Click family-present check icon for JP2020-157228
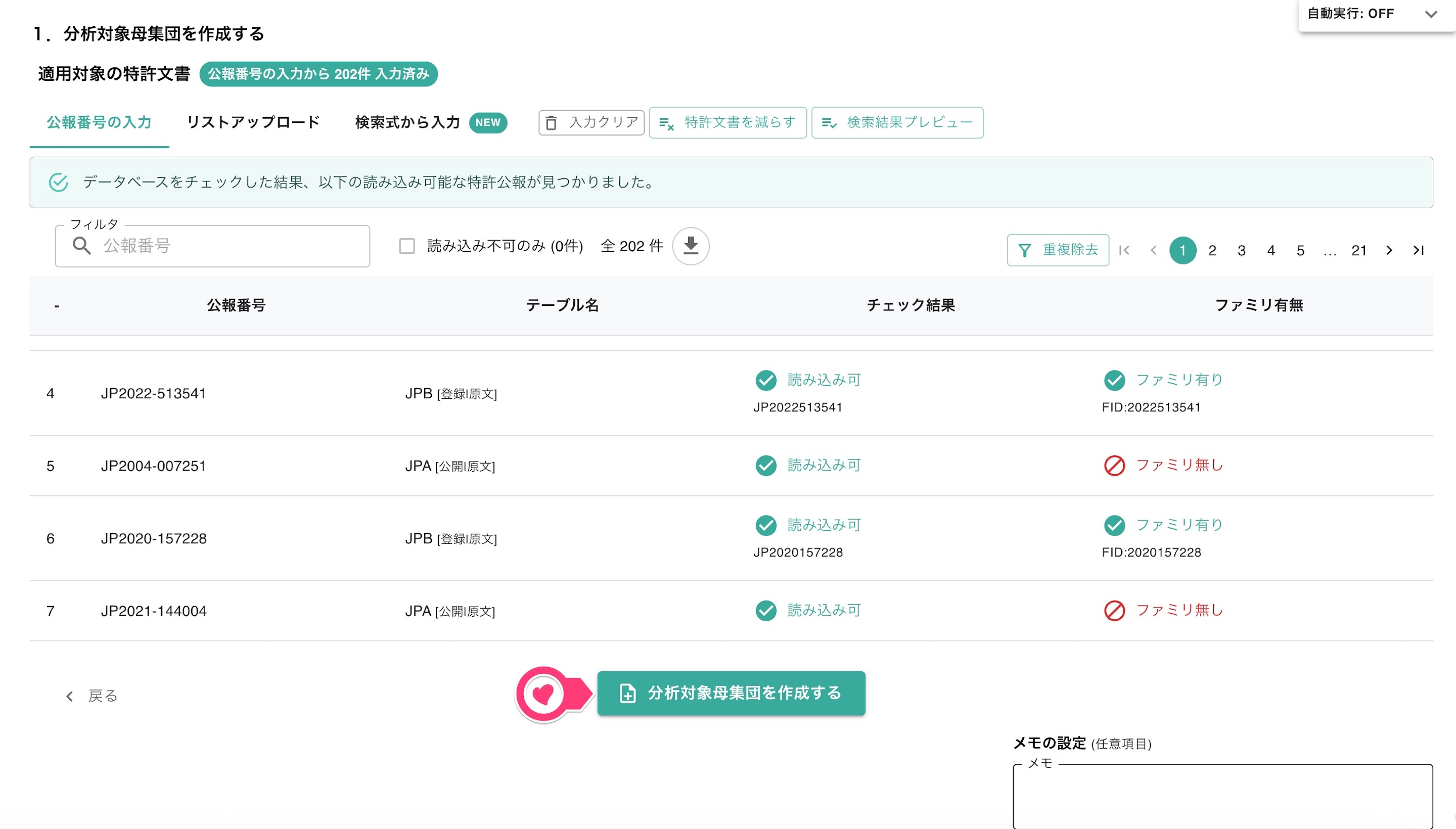 pos(1114,525)
